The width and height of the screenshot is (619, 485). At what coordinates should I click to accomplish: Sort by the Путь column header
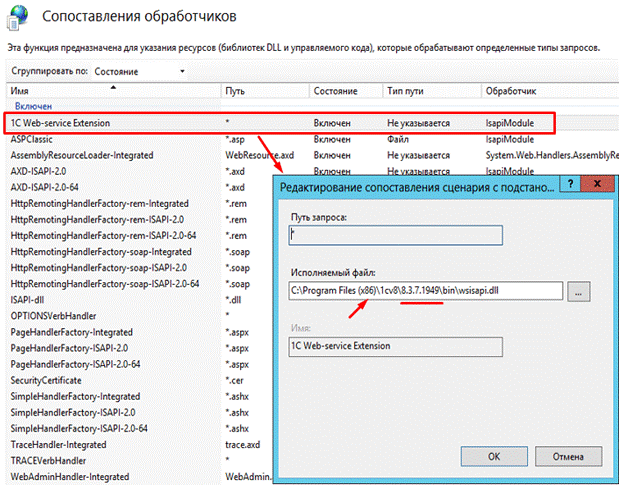[265, 91]
